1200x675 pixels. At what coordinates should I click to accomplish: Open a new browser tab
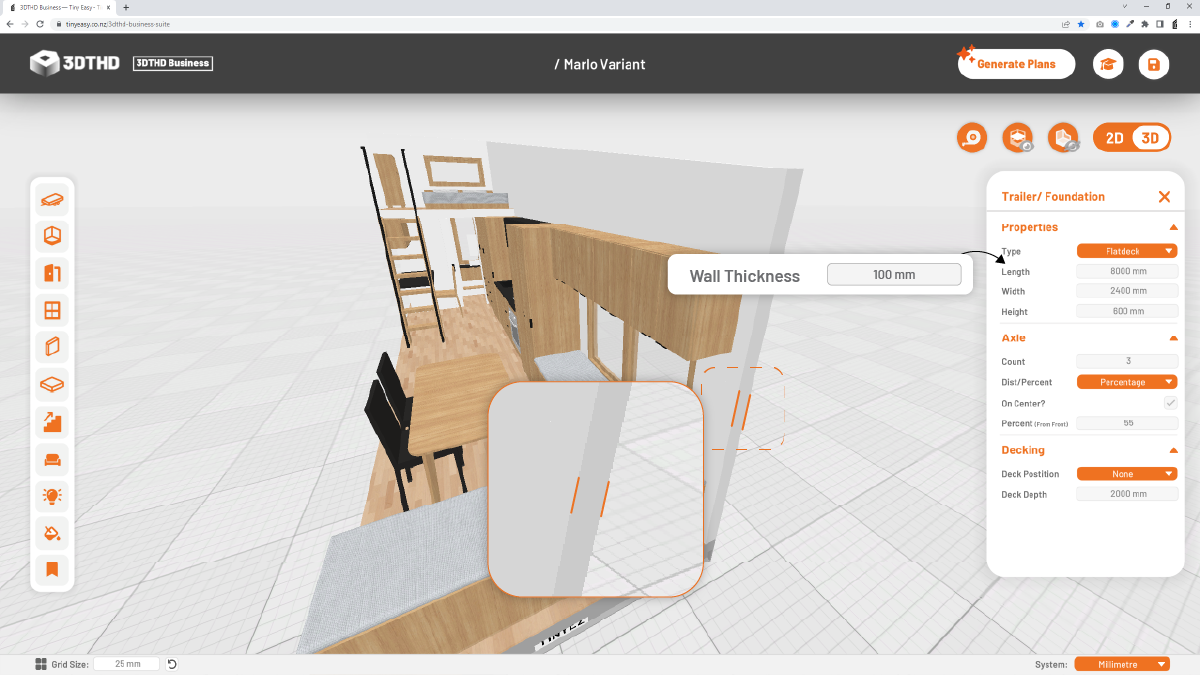(x=126, y=7)
